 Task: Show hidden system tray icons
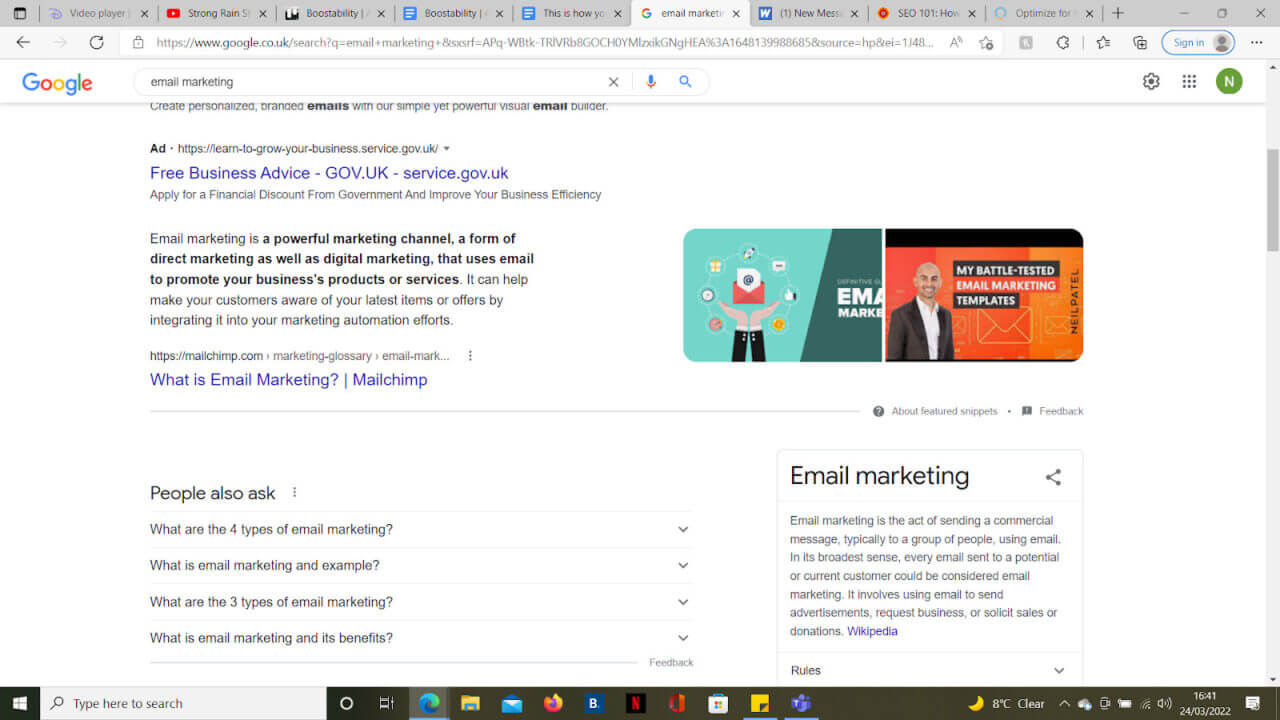coord(1064,703)
